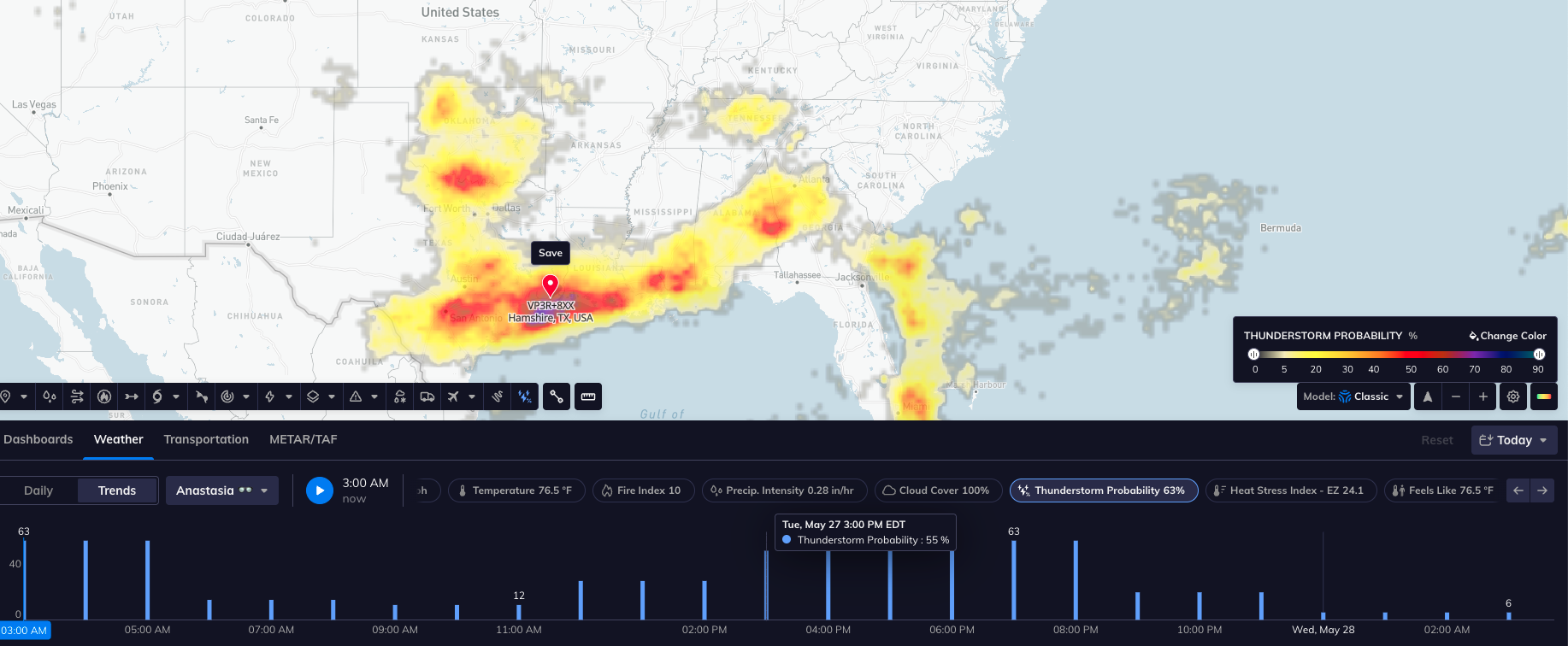This screenshot has width=1568, height=646.
Task: Click the Reset button
Action: [x=1437, y=440]
